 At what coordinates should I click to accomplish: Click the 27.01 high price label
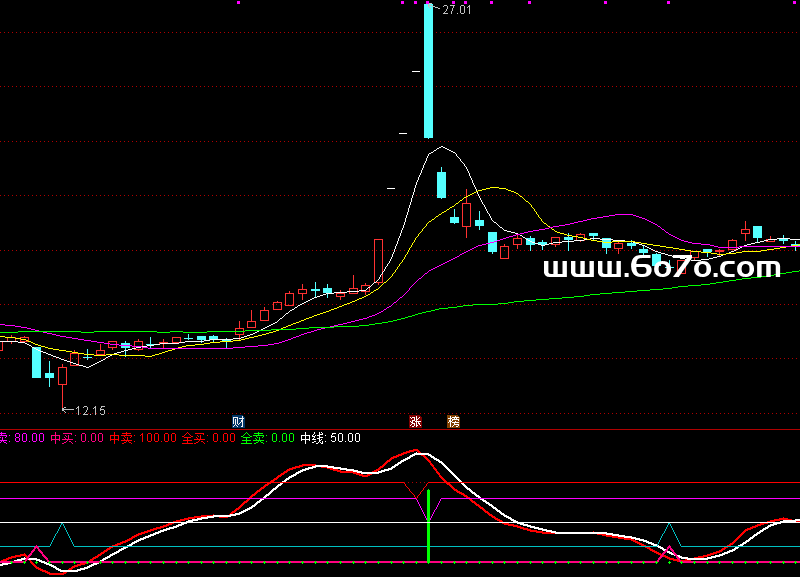[x=457, y=10]
